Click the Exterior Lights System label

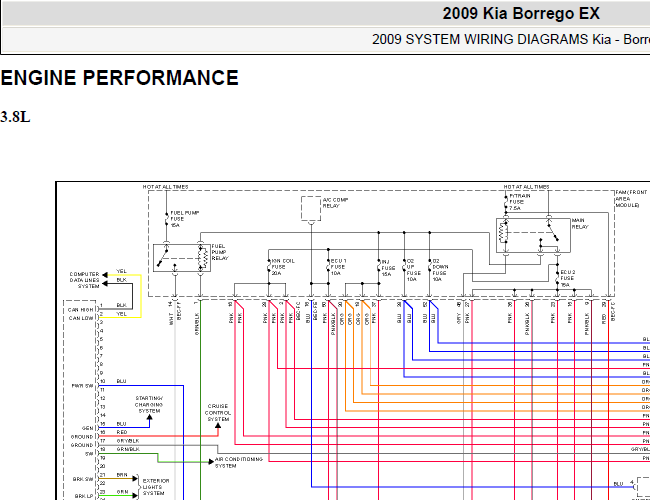(156, 487)
